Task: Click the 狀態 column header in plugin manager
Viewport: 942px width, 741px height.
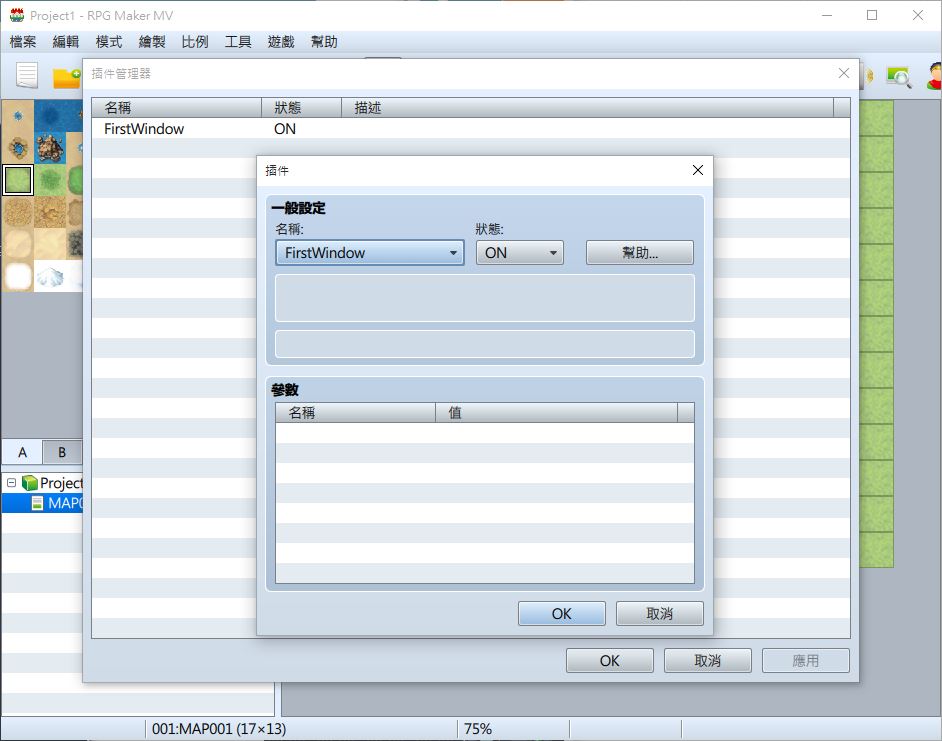Action: 302,108
